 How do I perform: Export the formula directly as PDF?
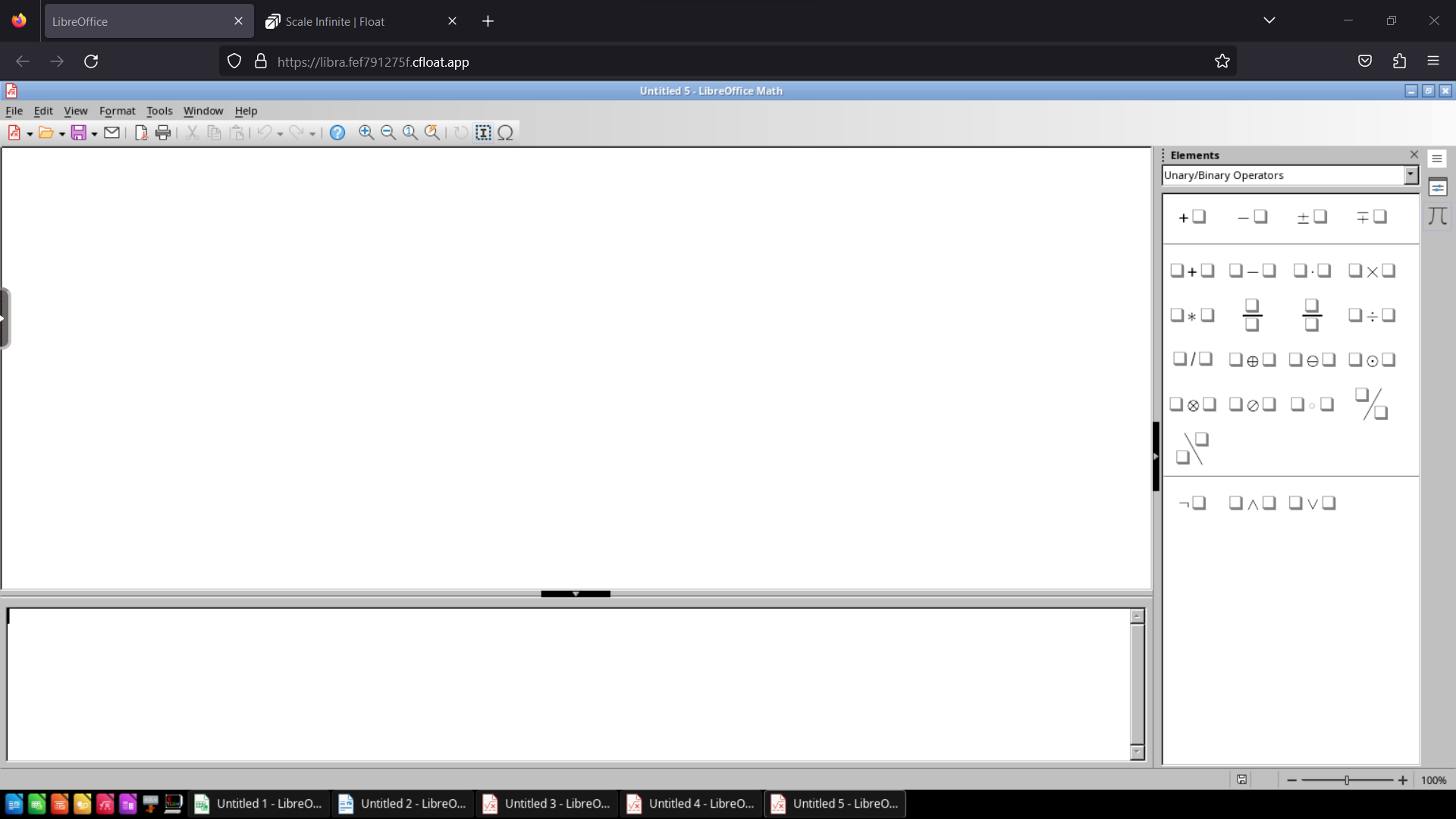141,133
